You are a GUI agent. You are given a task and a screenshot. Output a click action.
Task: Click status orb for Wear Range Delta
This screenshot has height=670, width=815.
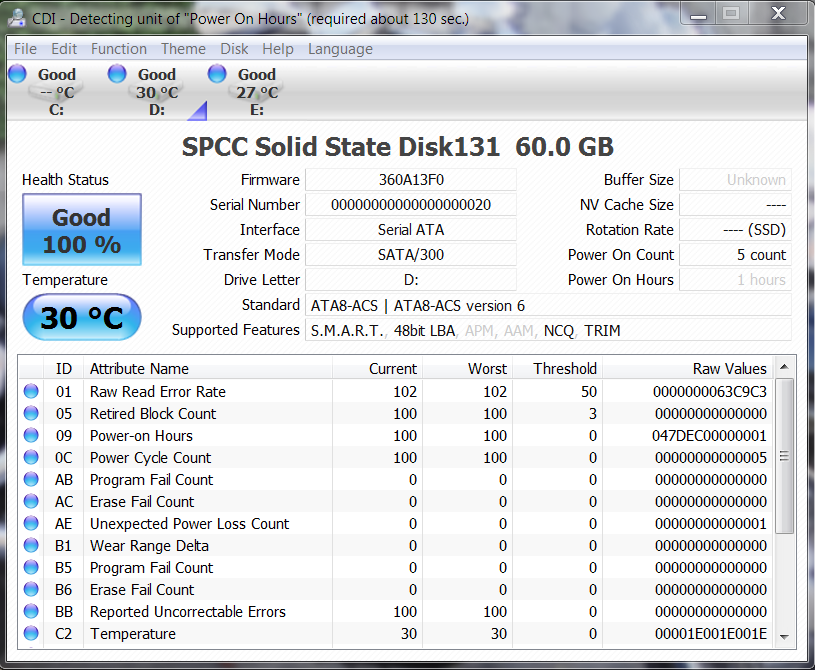click(x=32, y=546)
